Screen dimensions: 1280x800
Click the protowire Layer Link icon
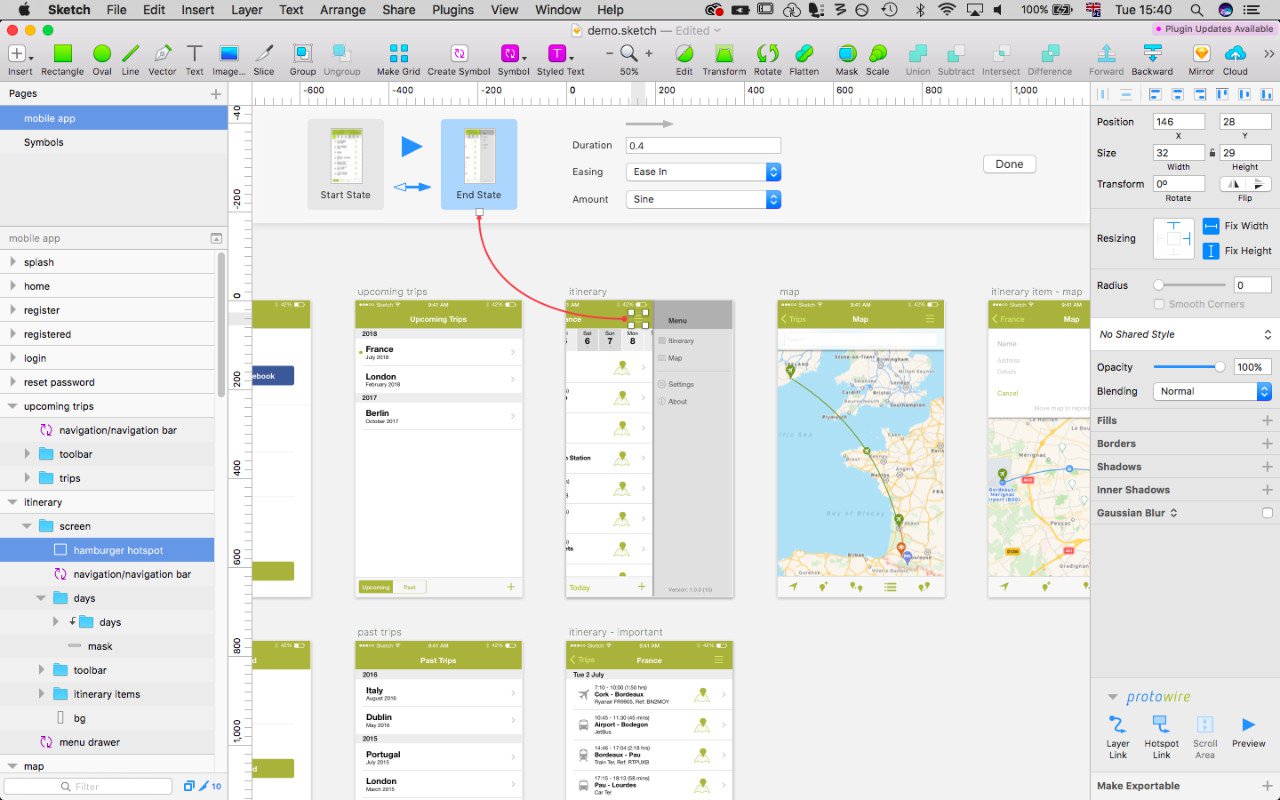pyautogui.click(x=1118, y=725)
